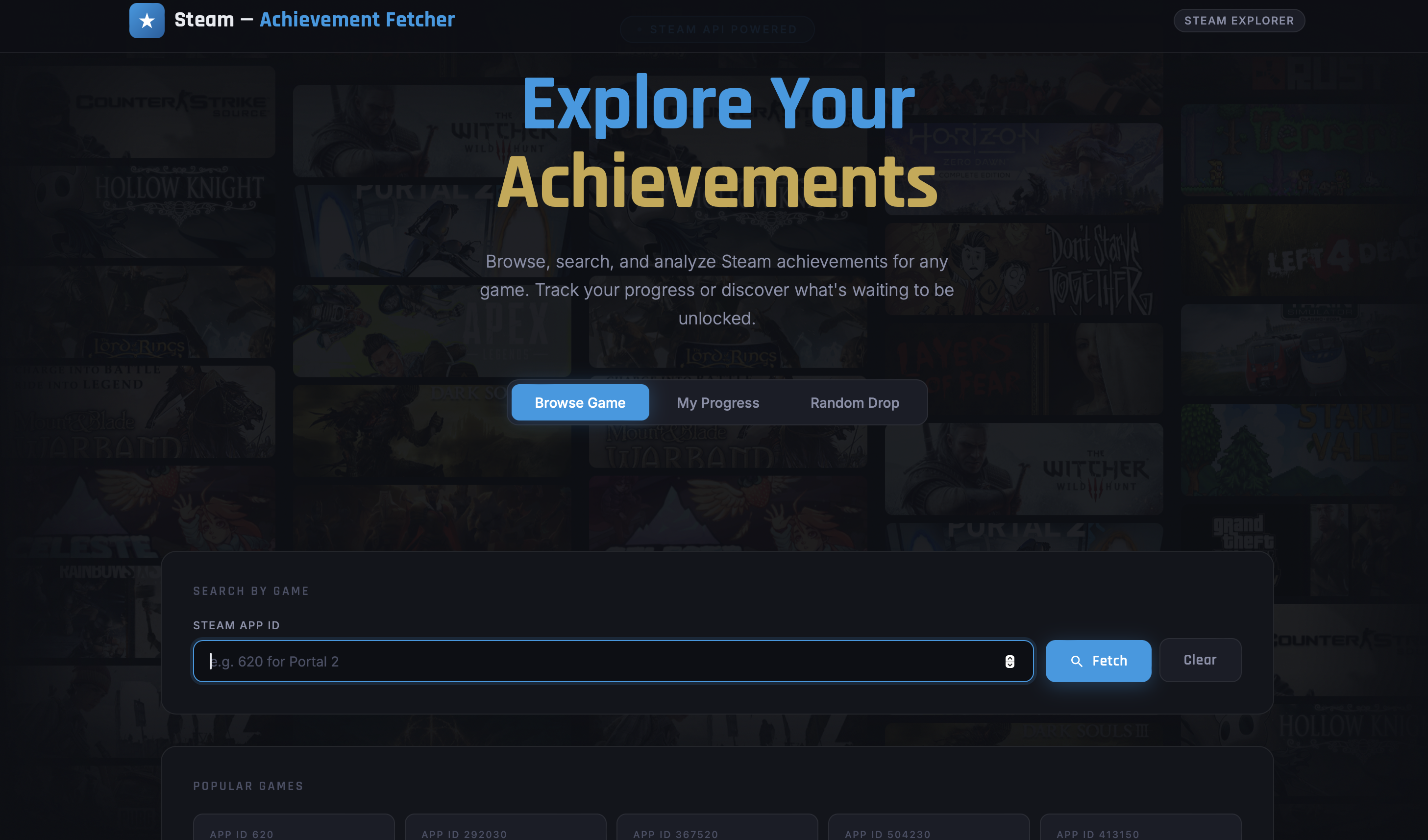Switch to the My Progress tab
This screenshot has width=1428, height=840.
click(x=717, y=402)
